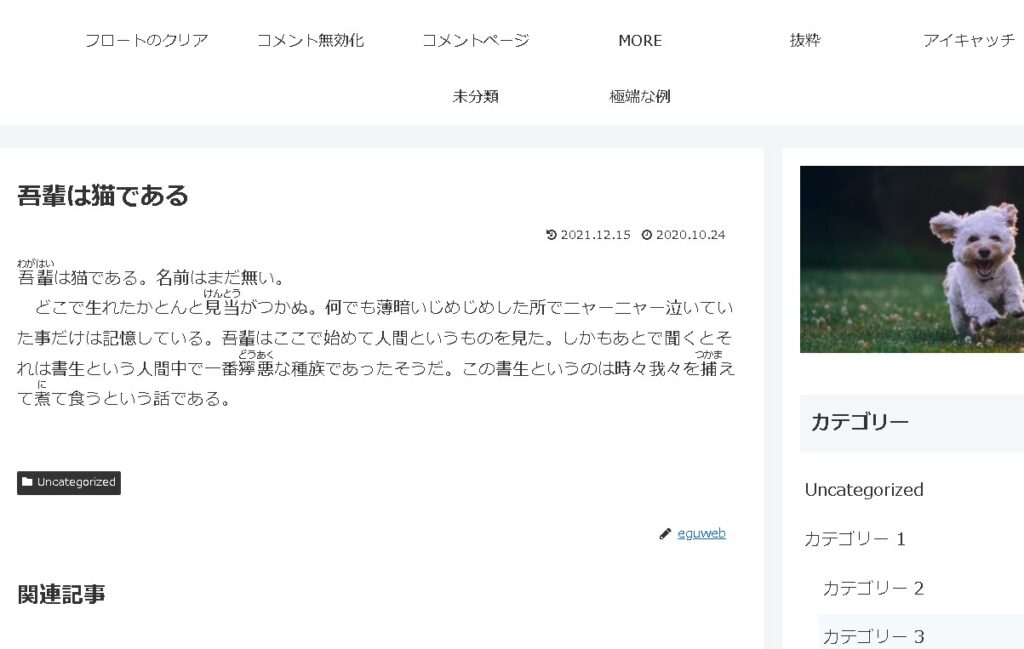Select Uncategorized in the sidebar categories
This screenshot has width=1024, height=649.
pos(864,490)
